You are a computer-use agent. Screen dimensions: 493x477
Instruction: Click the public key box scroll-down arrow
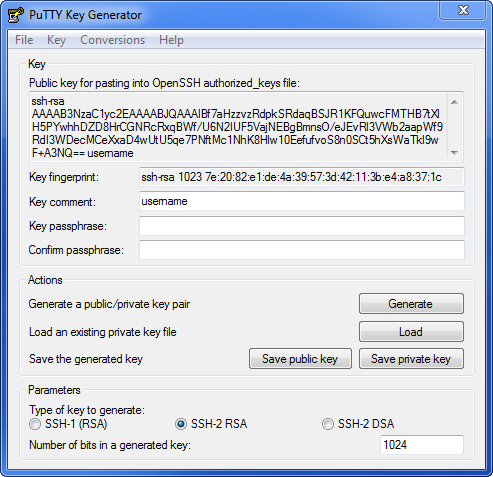tap(454, 153)
